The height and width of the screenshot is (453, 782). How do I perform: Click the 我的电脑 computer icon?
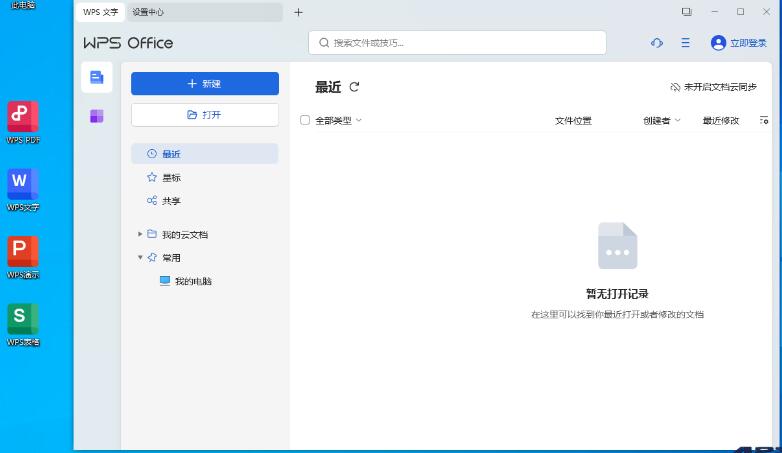pos(165,281)
